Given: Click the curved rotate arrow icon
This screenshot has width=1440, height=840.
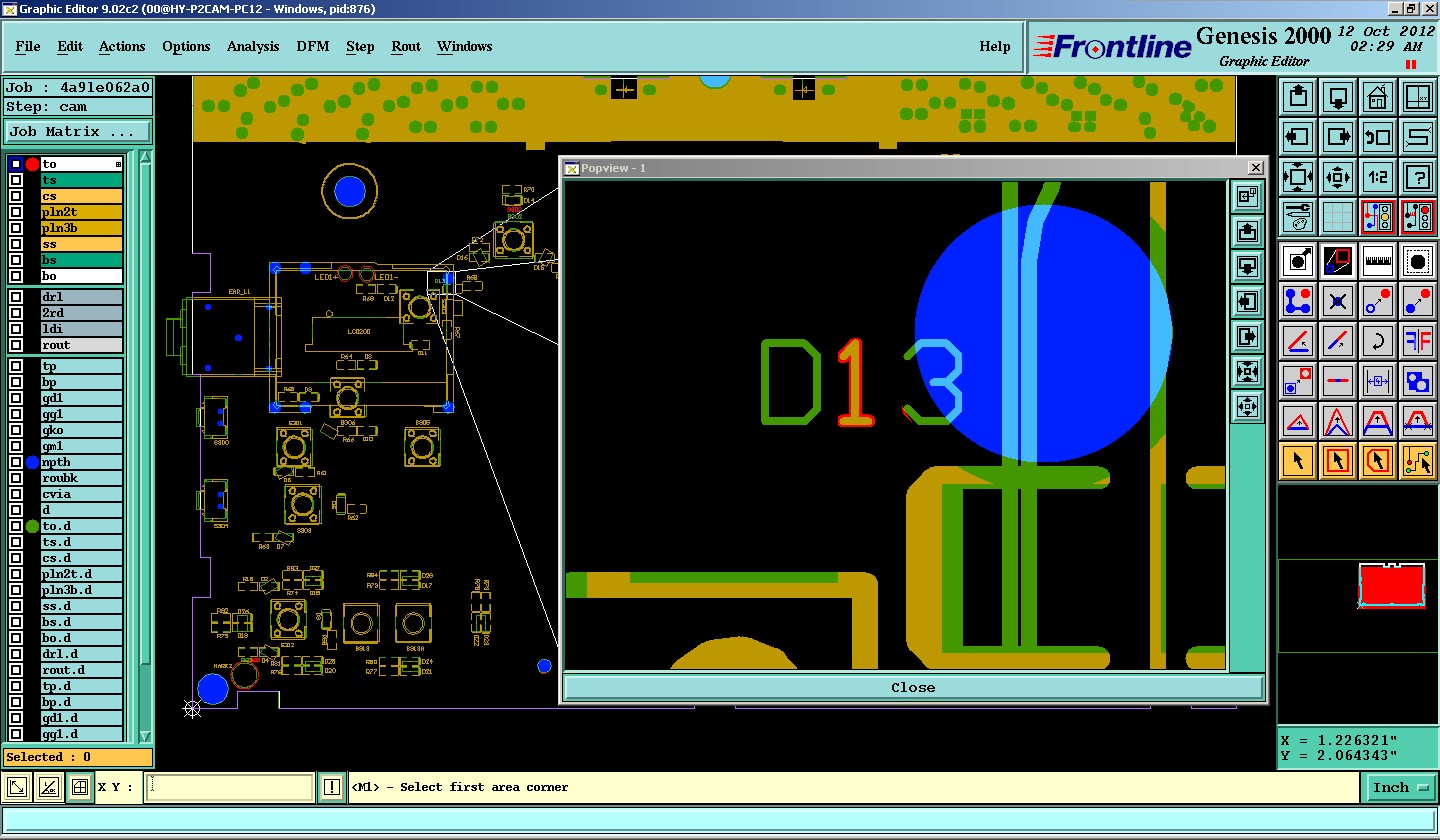Looking at the screenshot, I should (x=1378, y=341).
